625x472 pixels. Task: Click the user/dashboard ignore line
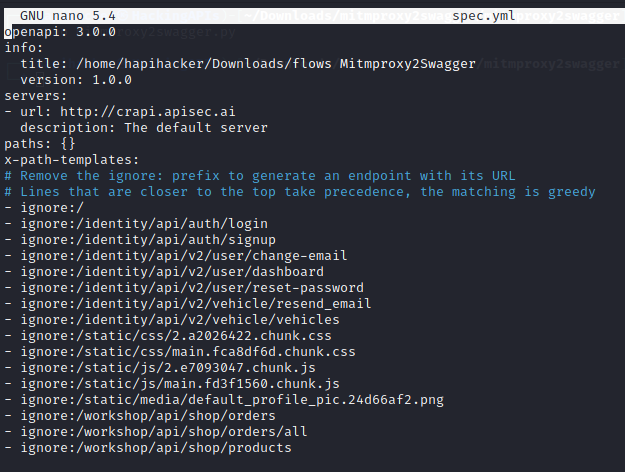(x=170, y=272)
